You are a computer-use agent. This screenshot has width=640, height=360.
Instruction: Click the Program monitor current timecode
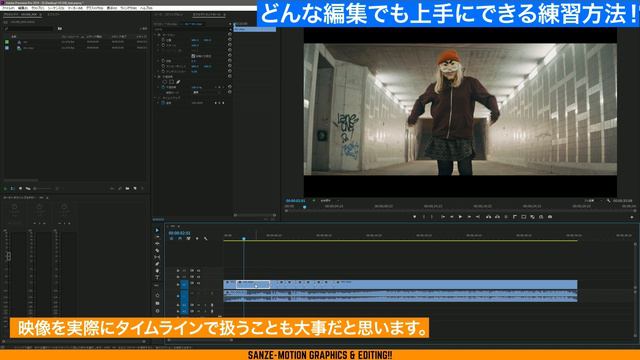[x=296, y=201]
